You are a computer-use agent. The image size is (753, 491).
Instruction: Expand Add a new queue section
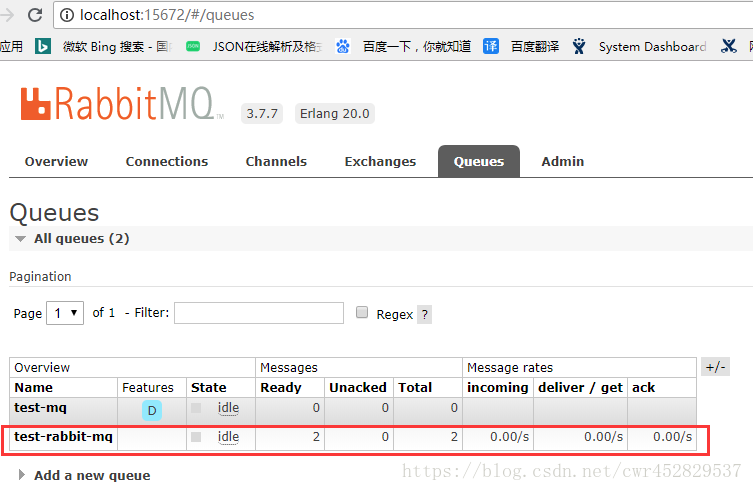pos(84,475)
